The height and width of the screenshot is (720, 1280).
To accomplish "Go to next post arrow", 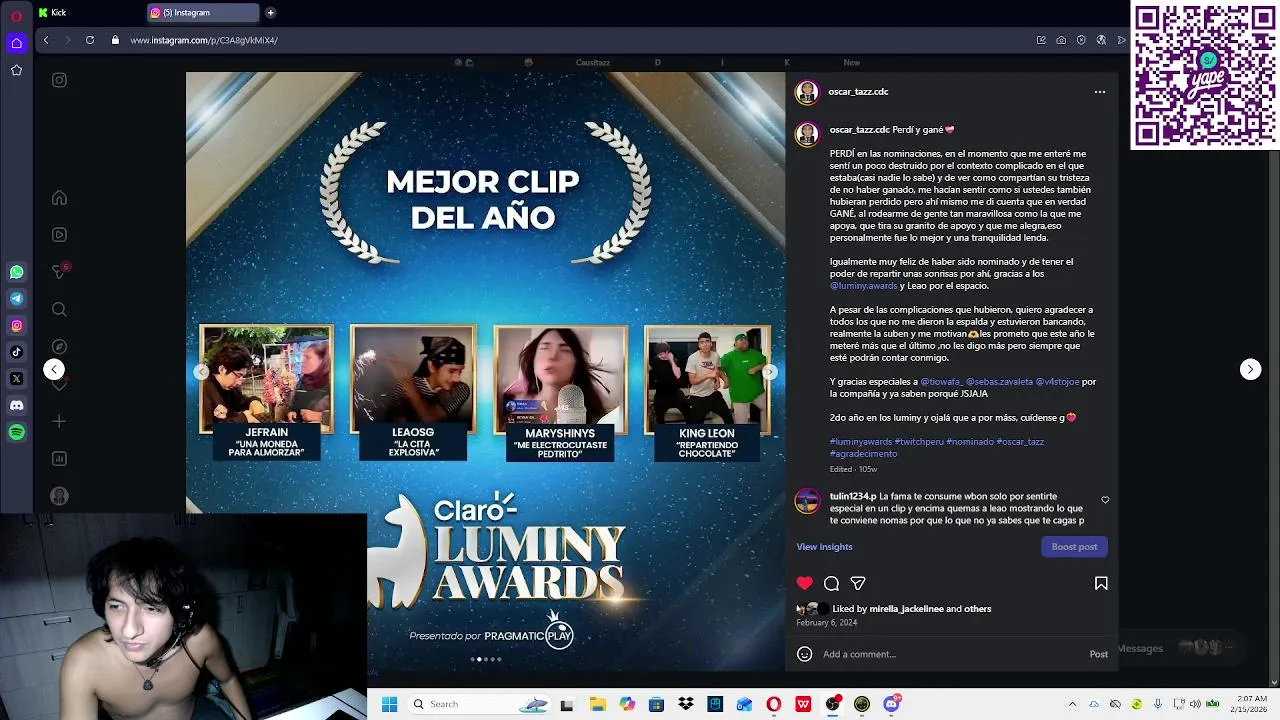I will tap(1250, 369).
